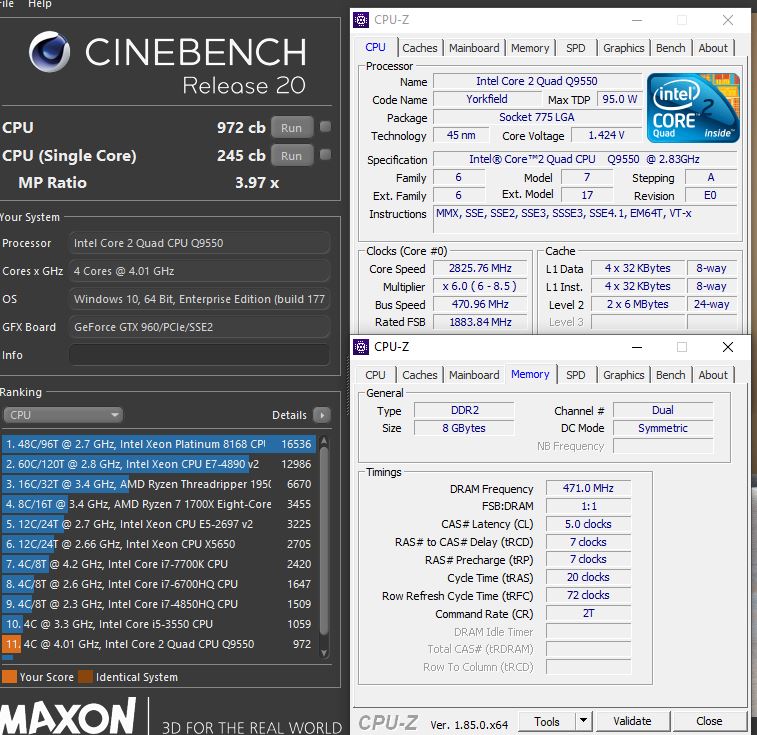Close the upper CPU-Z window with X
Viewport: 757px width, 735px height.
click(x=728, y=20)
